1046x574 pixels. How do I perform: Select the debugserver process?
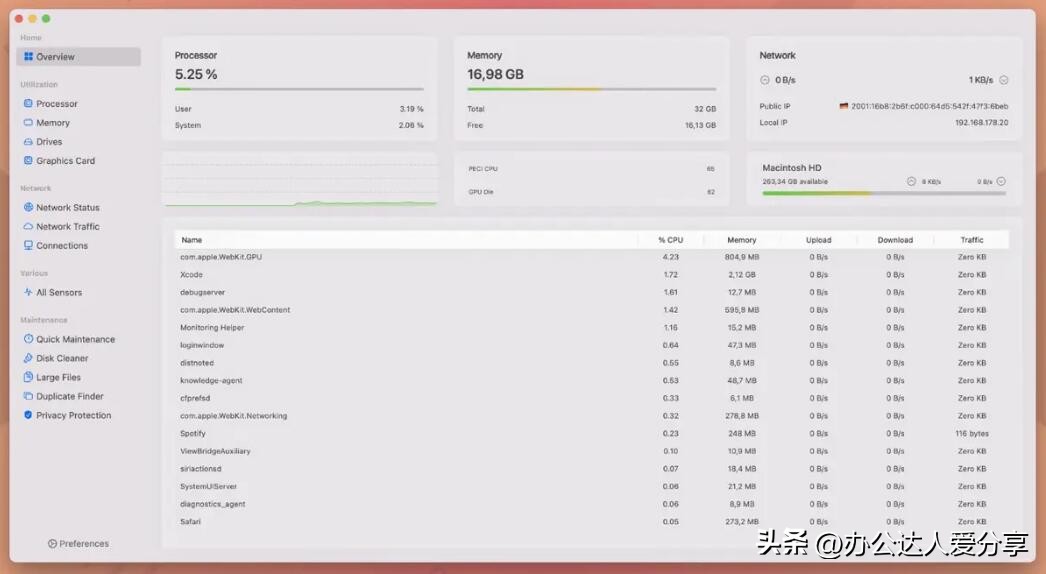point(592,292)
